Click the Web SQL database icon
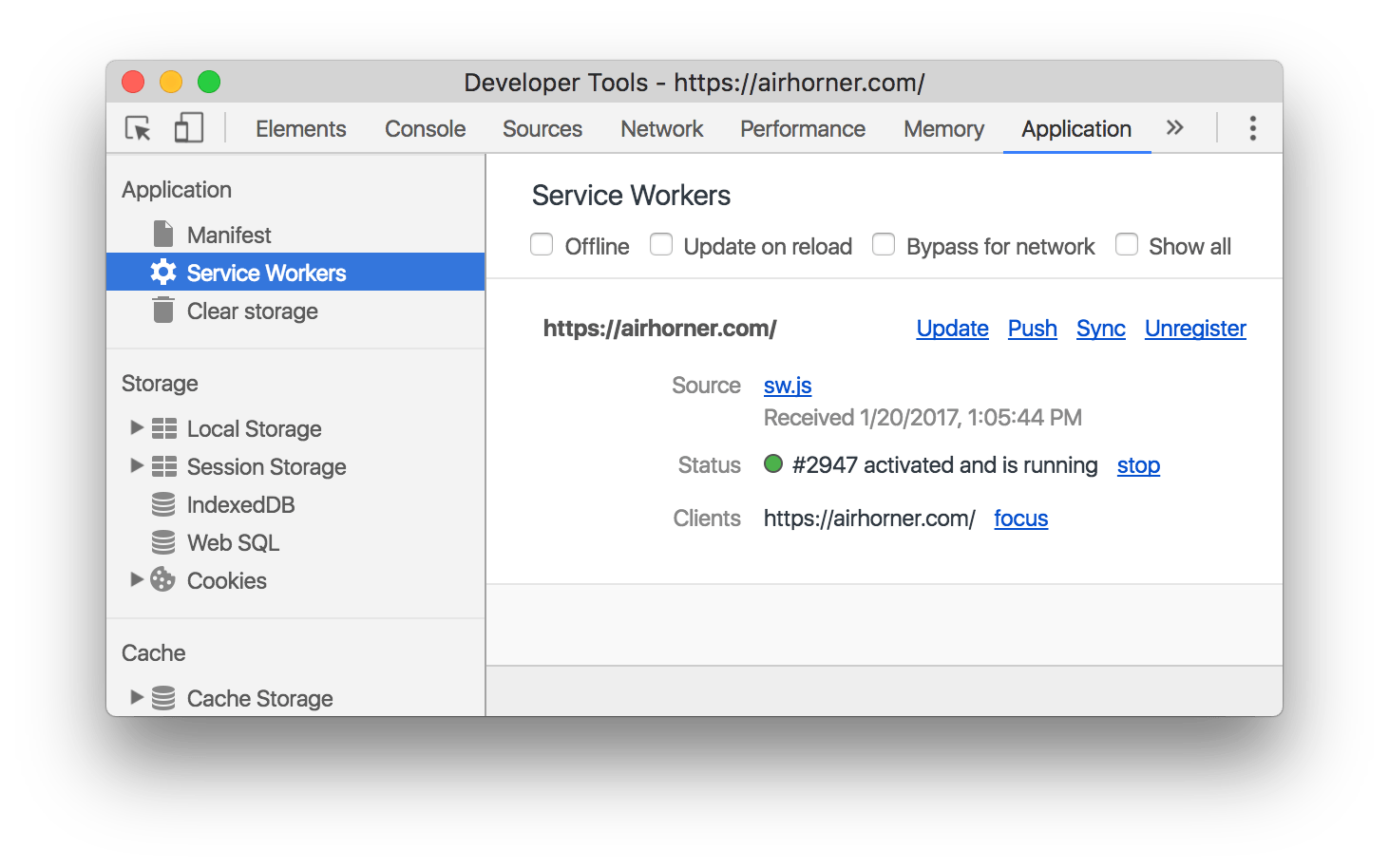The height and width of the screenshot is (868, 1389). (x=162, y=542)
